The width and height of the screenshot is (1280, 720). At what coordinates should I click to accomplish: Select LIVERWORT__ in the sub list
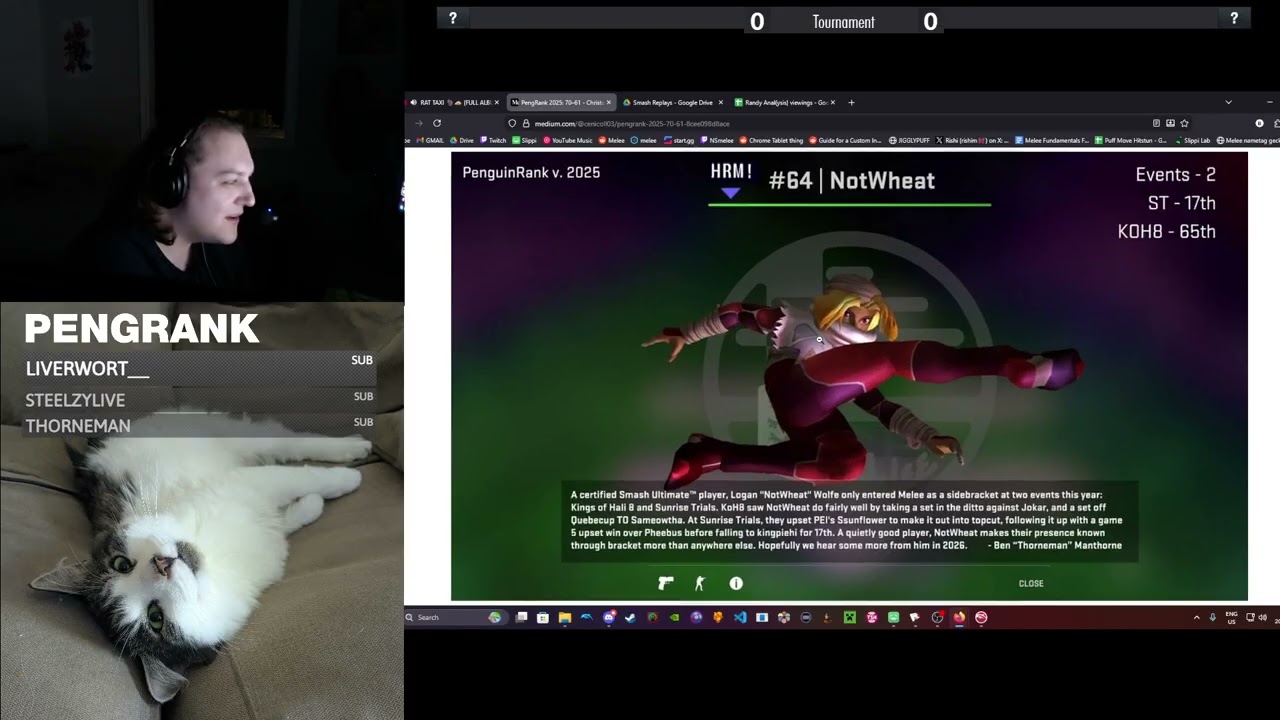(x=200, y=368)
